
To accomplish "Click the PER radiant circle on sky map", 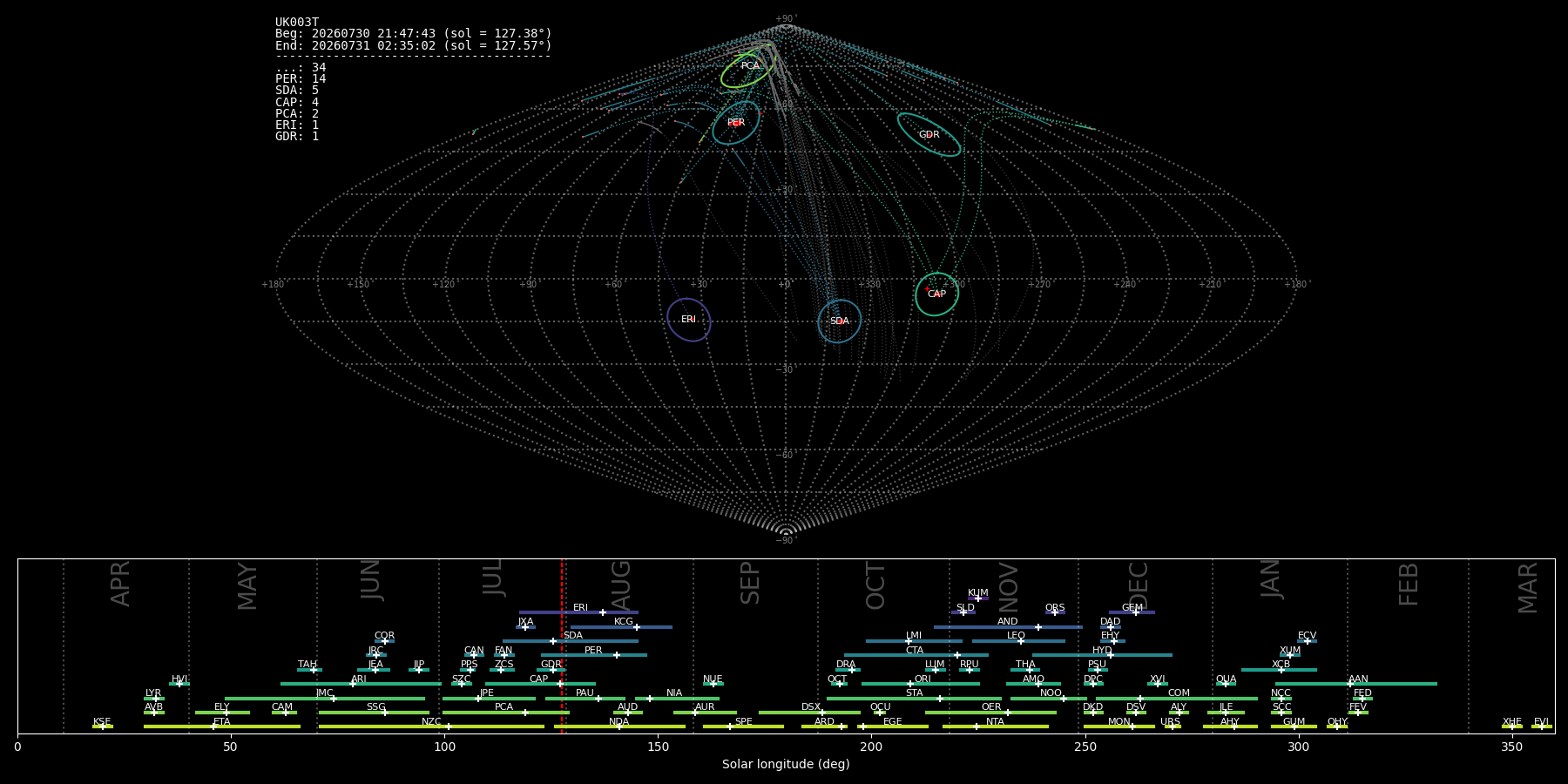I will pos(736,123).
